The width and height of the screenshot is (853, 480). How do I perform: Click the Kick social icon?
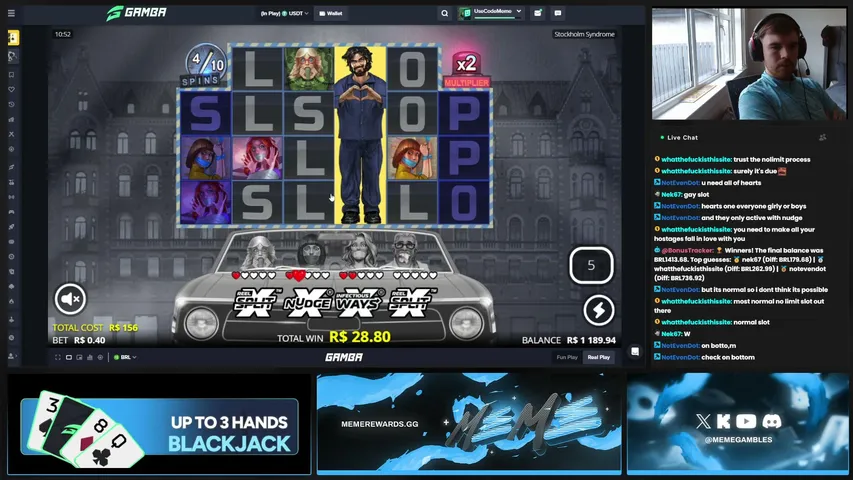click(x=724, y=421)
